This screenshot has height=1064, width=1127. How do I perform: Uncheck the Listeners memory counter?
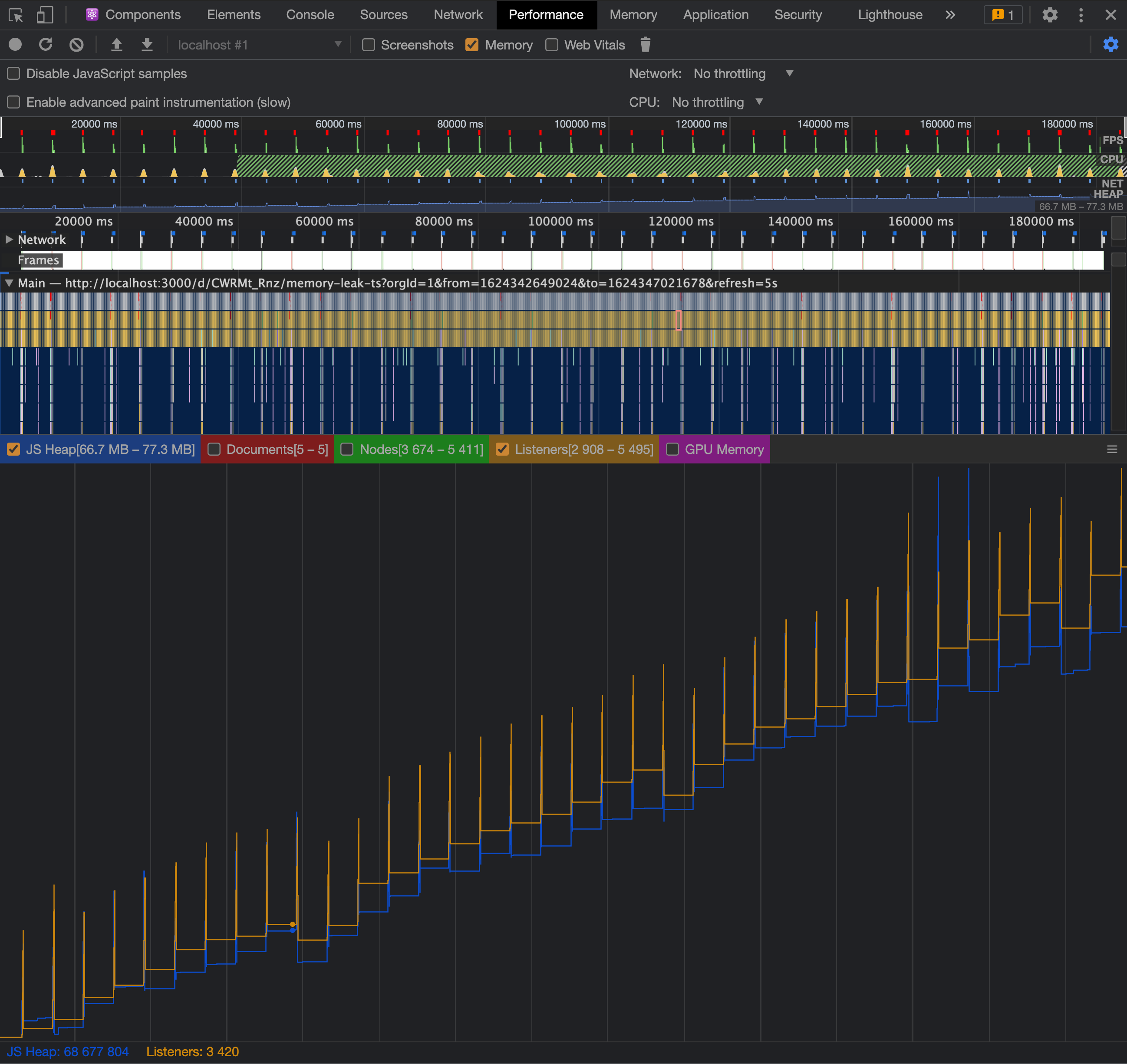click(502, 449)
